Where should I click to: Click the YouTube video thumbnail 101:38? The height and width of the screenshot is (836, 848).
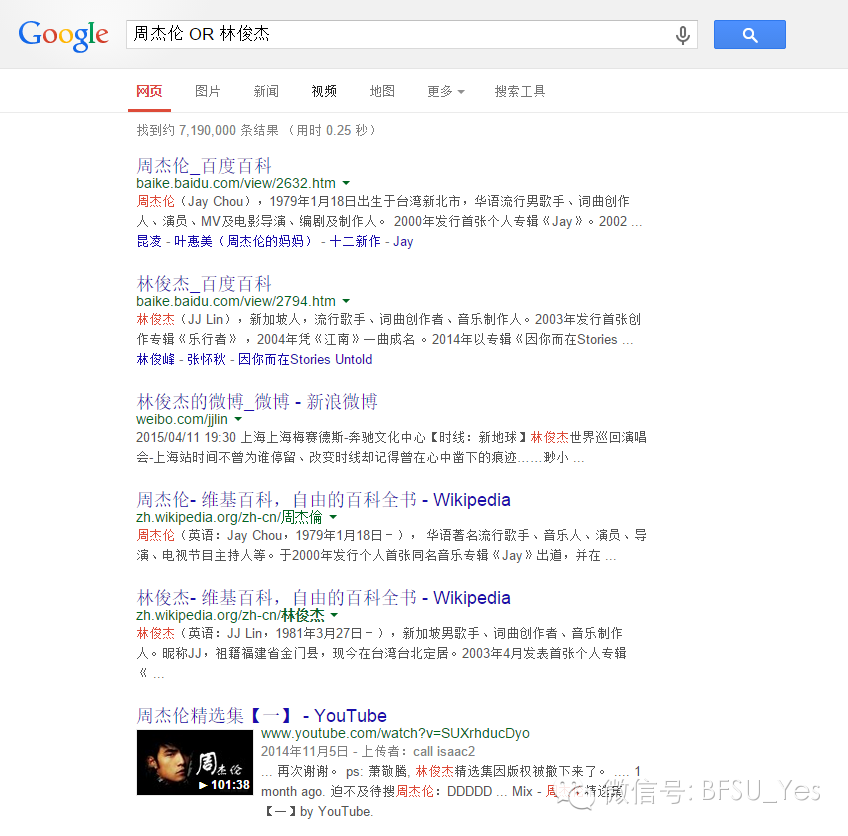pyautogui.click(x=195, y=762)
